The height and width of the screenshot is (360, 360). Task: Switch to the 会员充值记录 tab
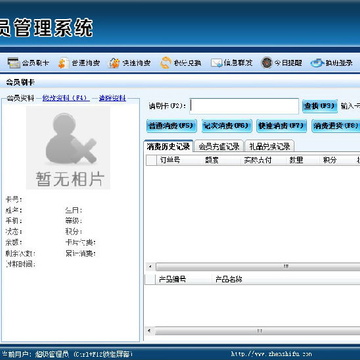219,146
